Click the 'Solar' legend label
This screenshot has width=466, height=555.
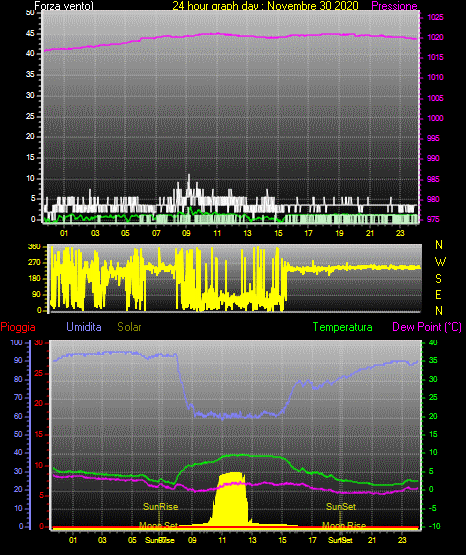point(129,327)
